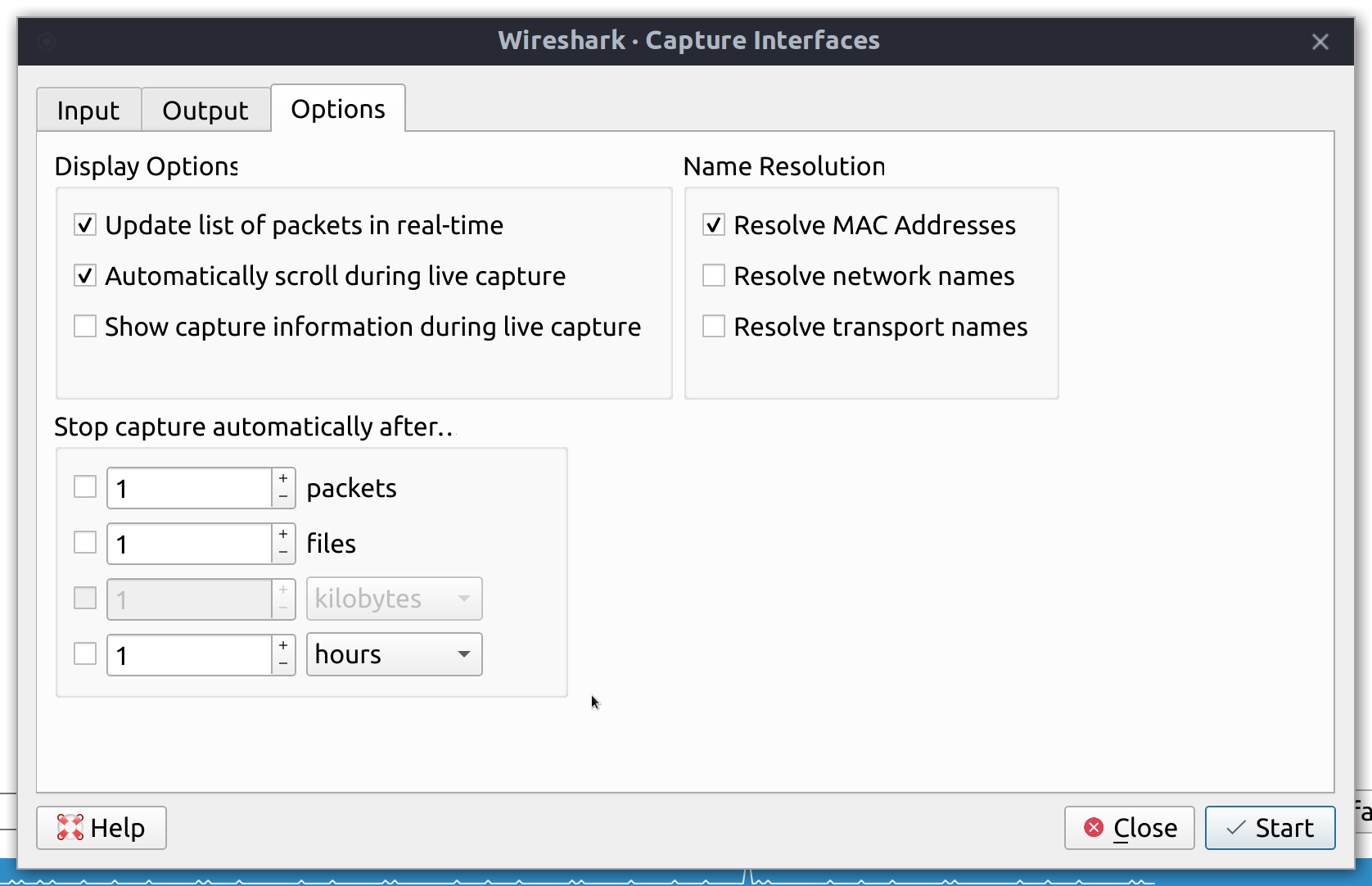Screen dimensions: 1372x886
Task: Start the capture
Action: (x=1270, y=828)
